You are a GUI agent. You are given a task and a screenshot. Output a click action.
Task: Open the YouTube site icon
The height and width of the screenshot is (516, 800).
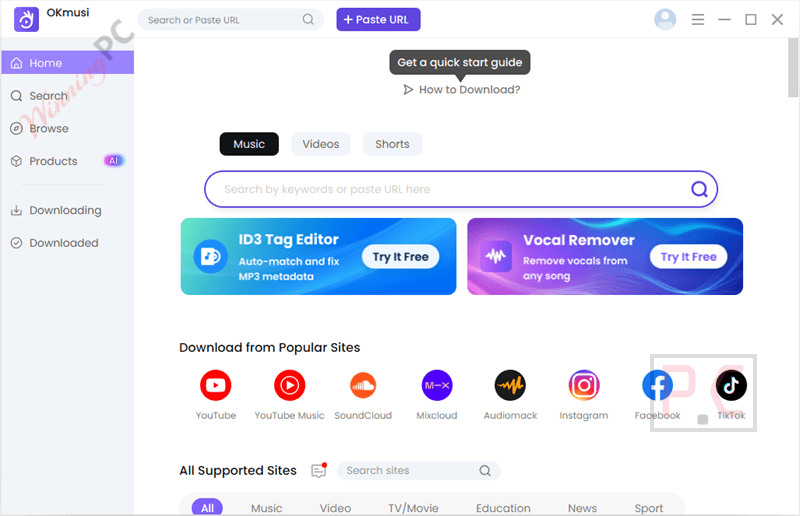pyautogui.click(x=215, y=385)
